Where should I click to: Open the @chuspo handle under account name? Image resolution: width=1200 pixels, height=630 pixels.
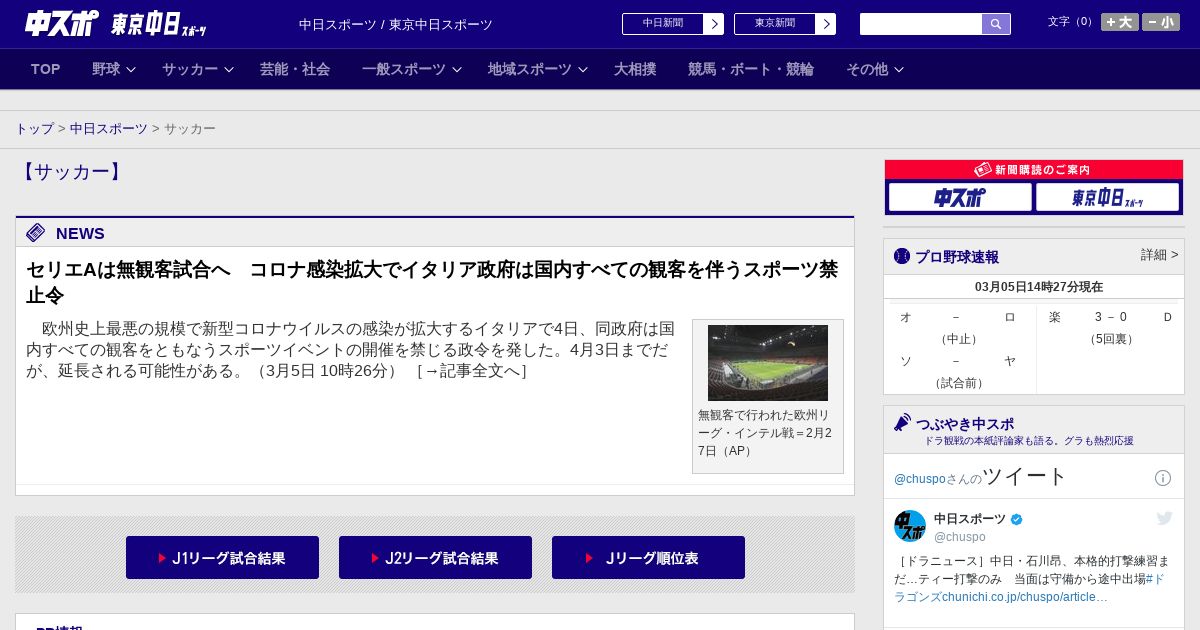(960, 537)
